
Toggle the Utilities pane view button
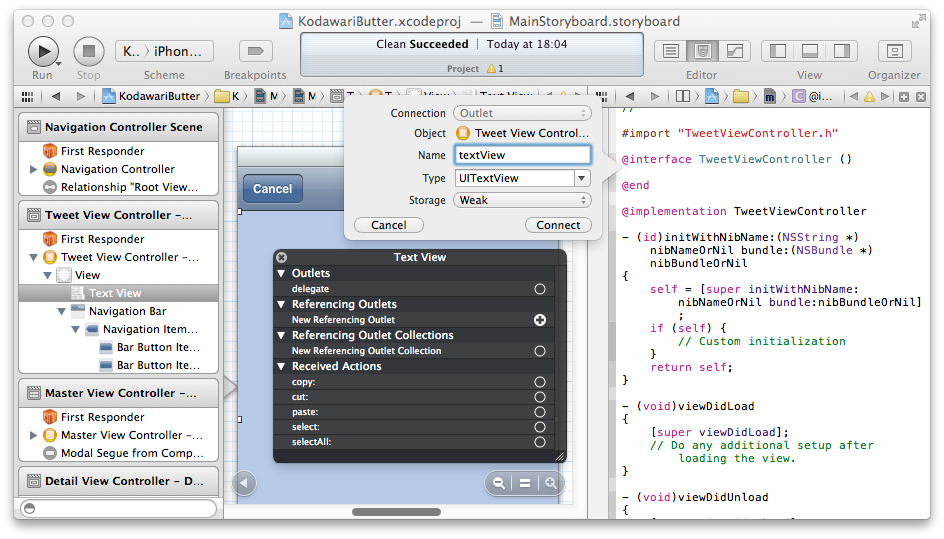(x=842, y=51)
